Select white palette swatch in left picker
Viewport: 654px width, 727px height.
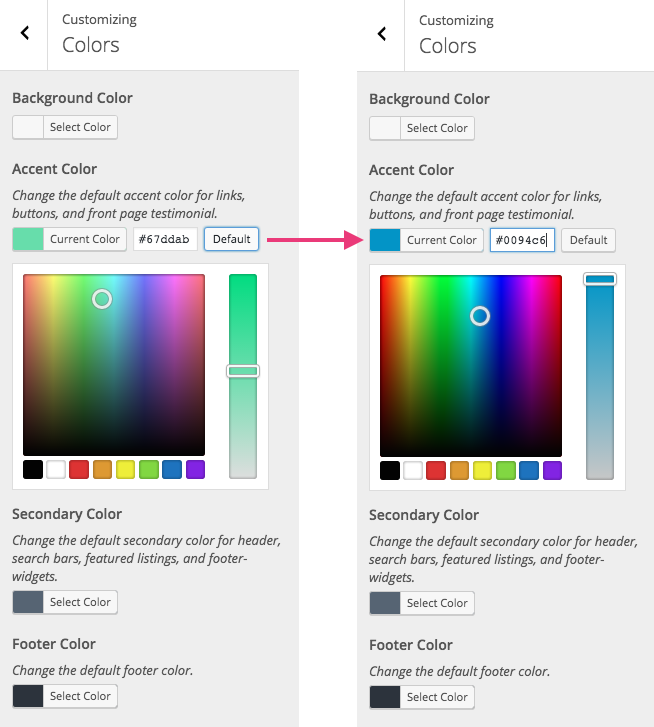coord(56,469)
